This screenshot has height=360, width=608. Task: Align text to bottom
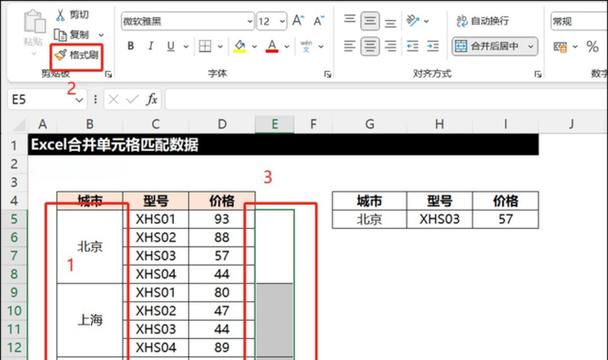tap(390, 22)
